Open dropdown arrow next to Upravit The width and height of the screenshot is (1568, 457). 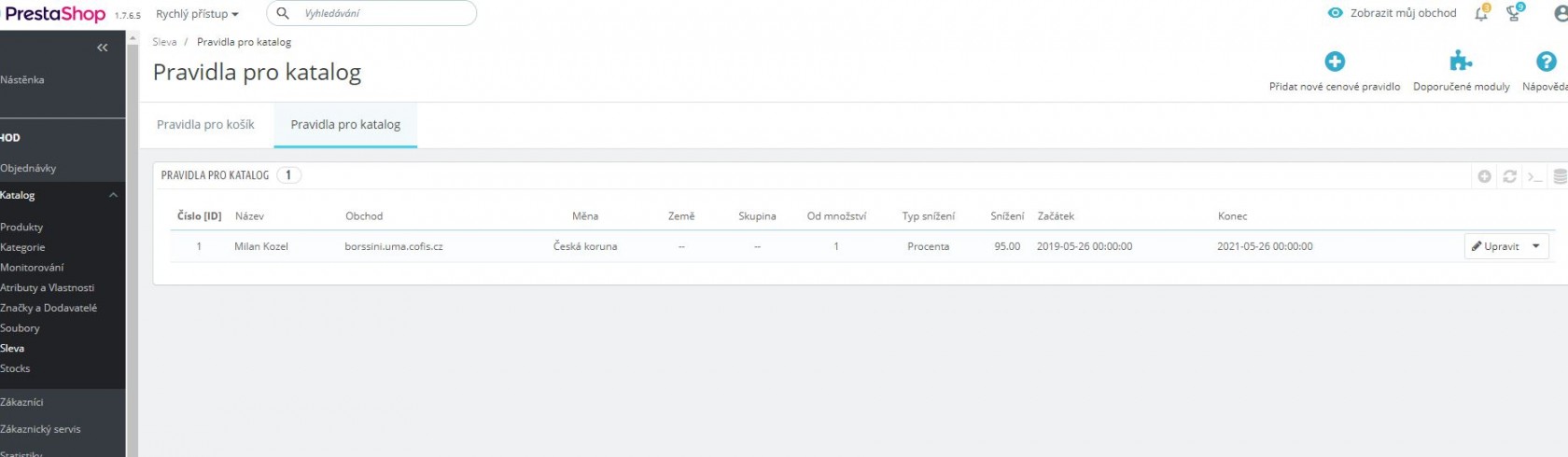pyautogui.click(x=1535, y=246)
